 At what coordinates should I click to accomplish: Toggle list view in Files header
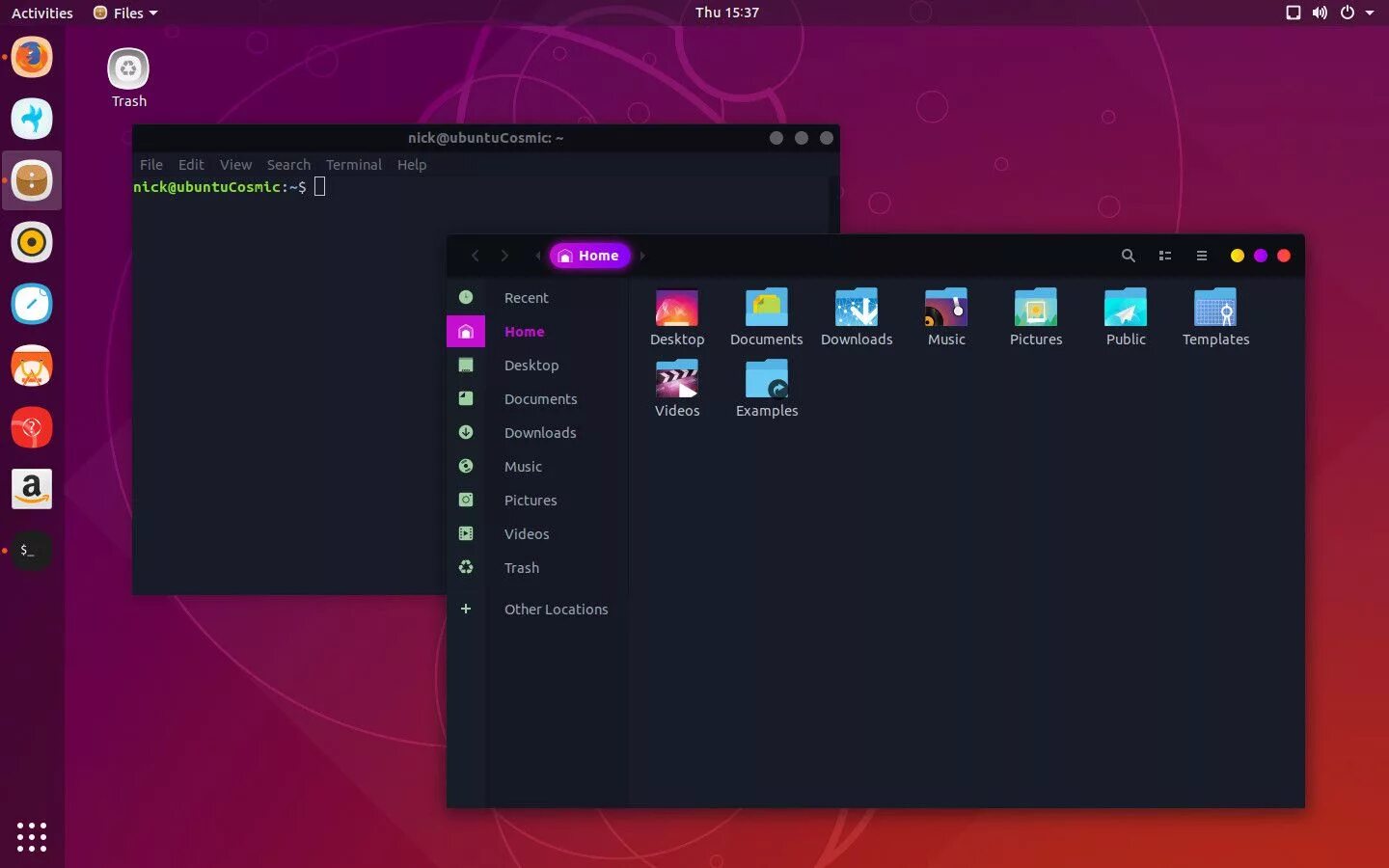coord(1165,256)
